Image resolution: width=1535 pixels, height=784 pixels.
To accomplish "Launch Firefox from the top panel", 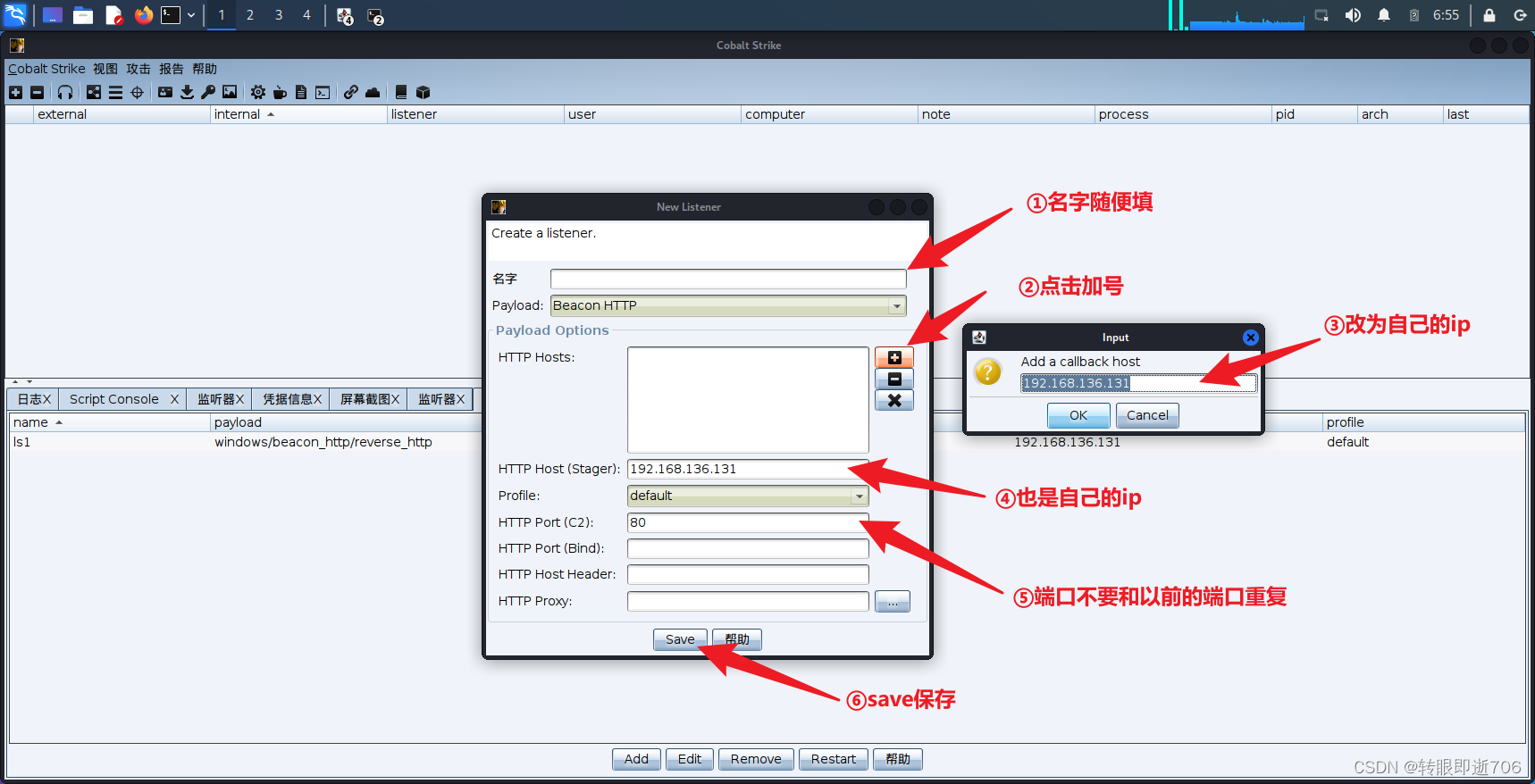I will click(143, 15).
